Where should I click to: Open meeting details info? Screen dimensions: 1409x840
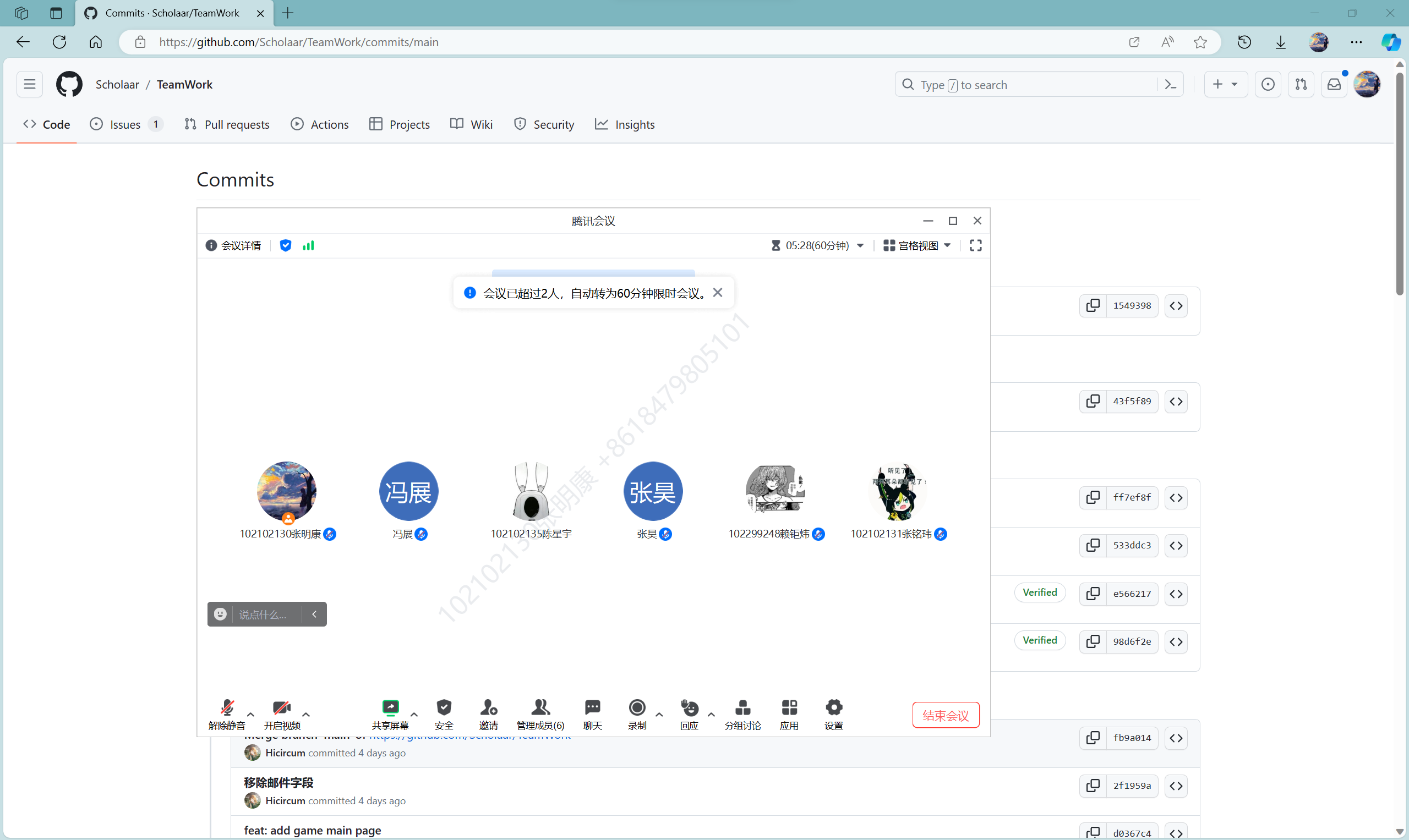pos(233,245)
